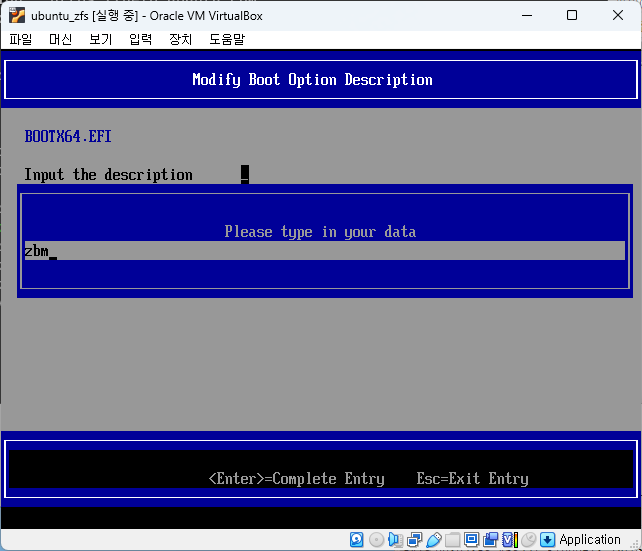Open the 파일 menu
Screen dimensions: 642x551
point(20,39)
